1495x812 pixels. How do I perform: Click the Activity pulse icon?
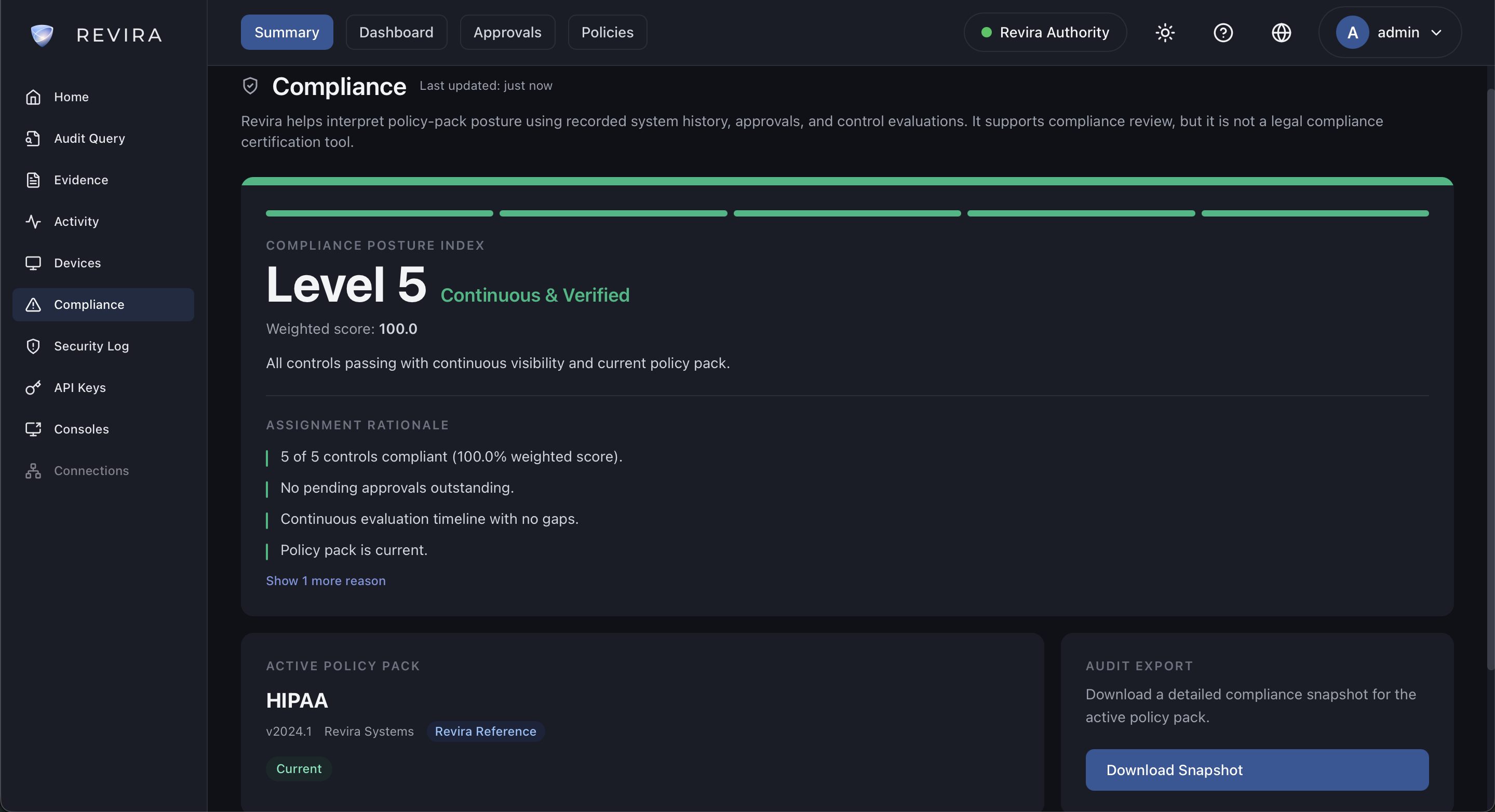coord(33,222)
